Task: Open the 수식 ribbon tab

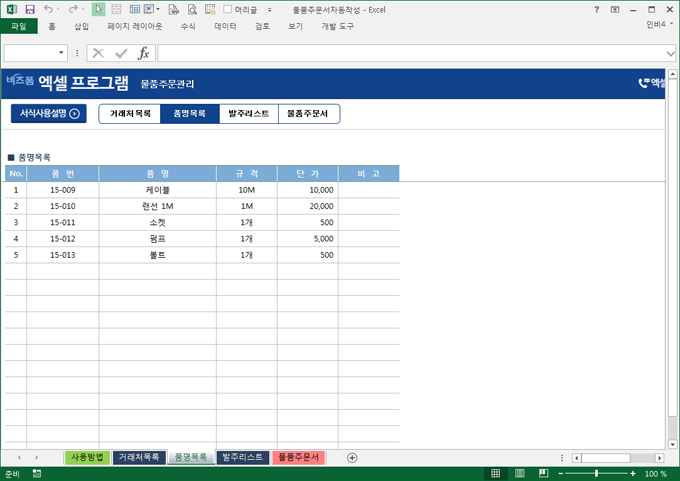Action: [188, 26]
